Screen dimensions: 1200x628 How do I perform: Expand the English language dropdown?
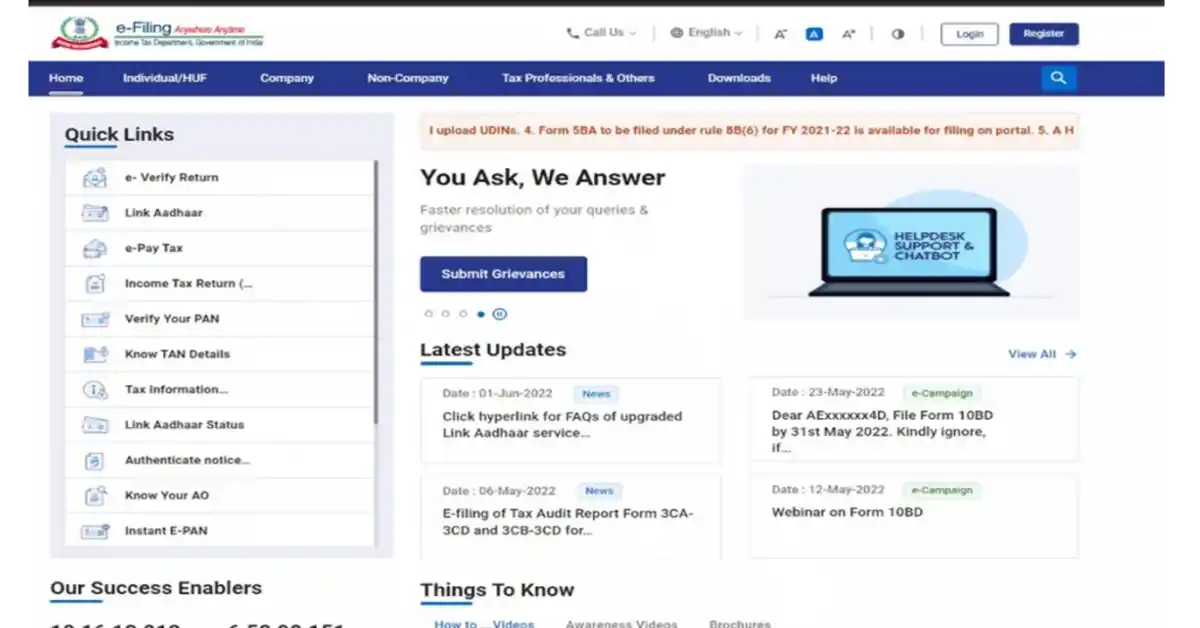click(707, 33)
